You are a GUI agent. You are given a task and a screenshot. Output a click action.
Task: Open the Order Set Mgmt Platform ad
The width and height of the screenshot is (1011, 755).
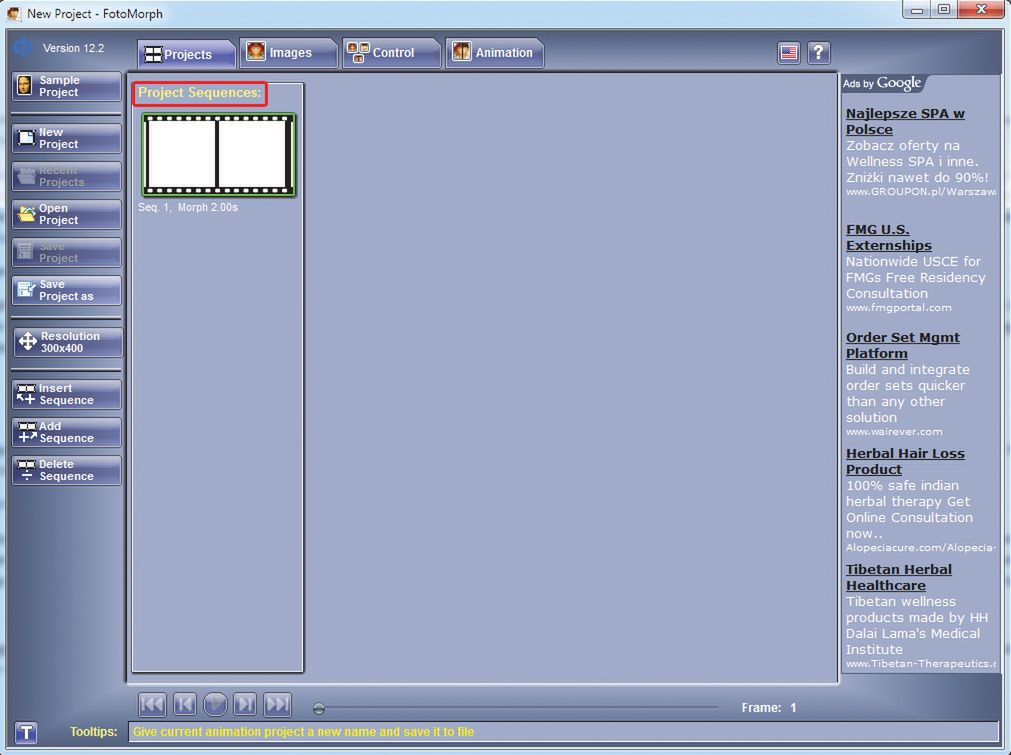(x=903, y=345)
